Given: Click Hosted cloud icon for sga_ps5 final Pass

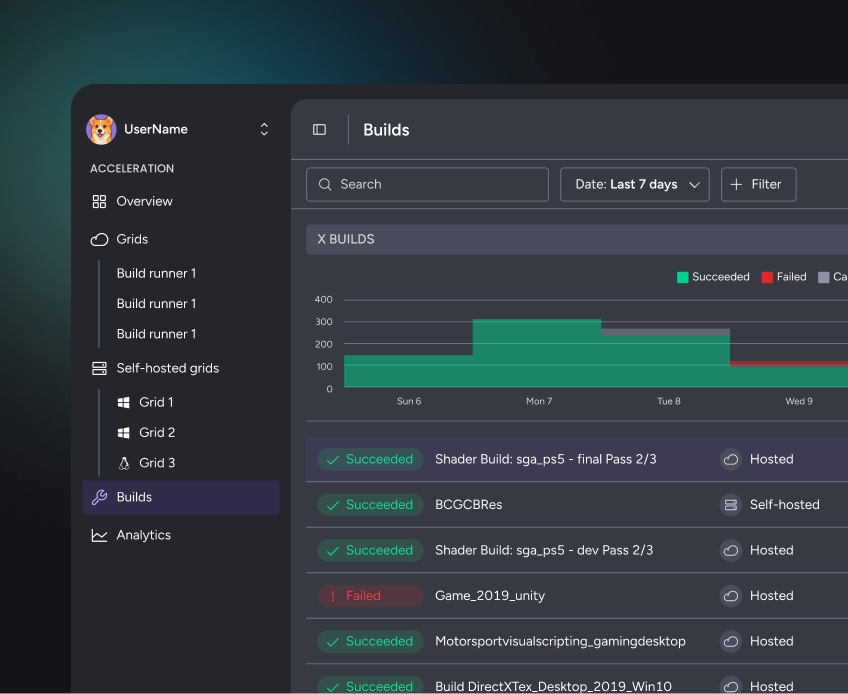Looking at the screenshot, I should point(731,460).
